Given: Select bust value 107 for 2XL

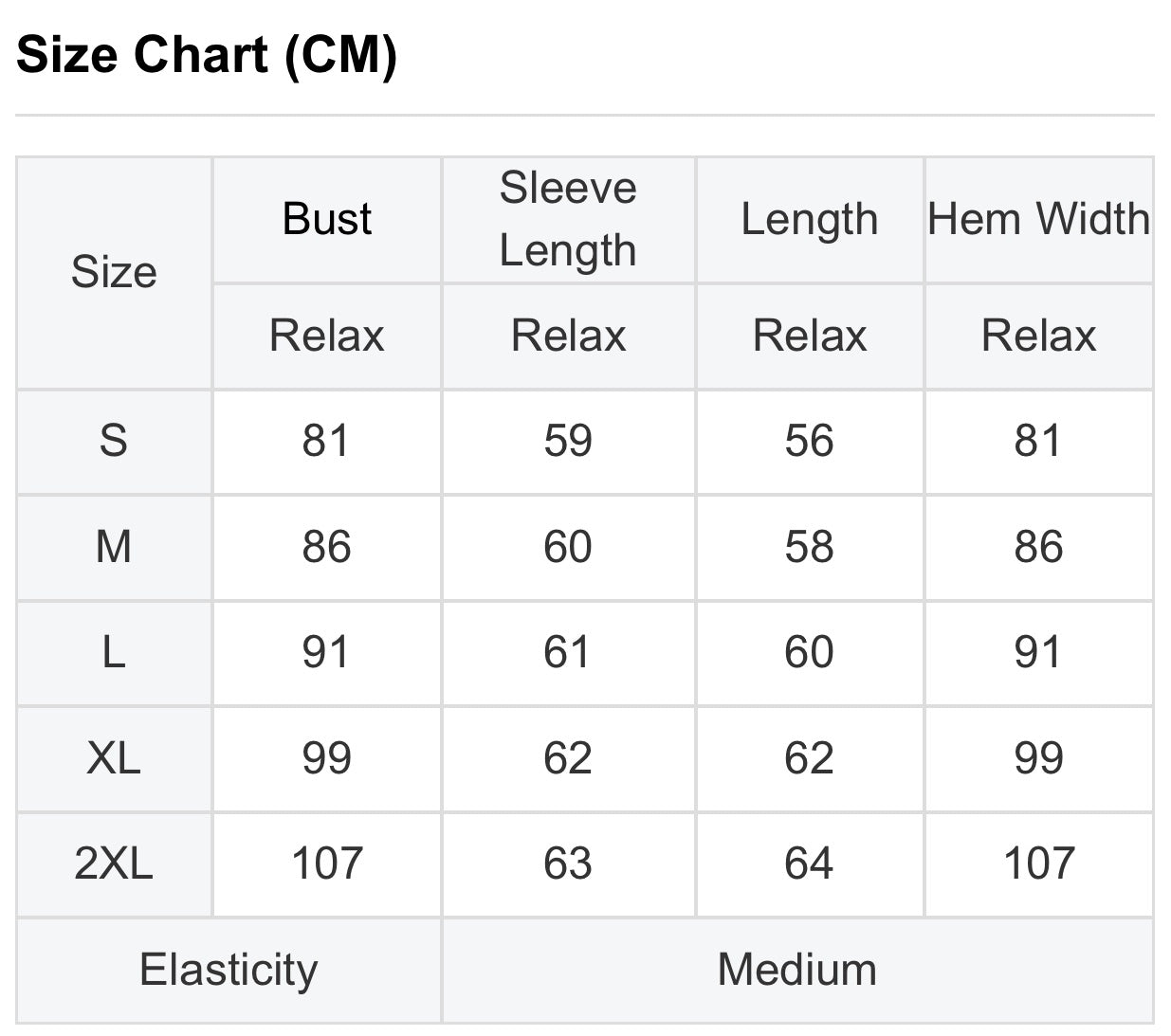Looking at the screenshot, I should click(x=327, y=863).
